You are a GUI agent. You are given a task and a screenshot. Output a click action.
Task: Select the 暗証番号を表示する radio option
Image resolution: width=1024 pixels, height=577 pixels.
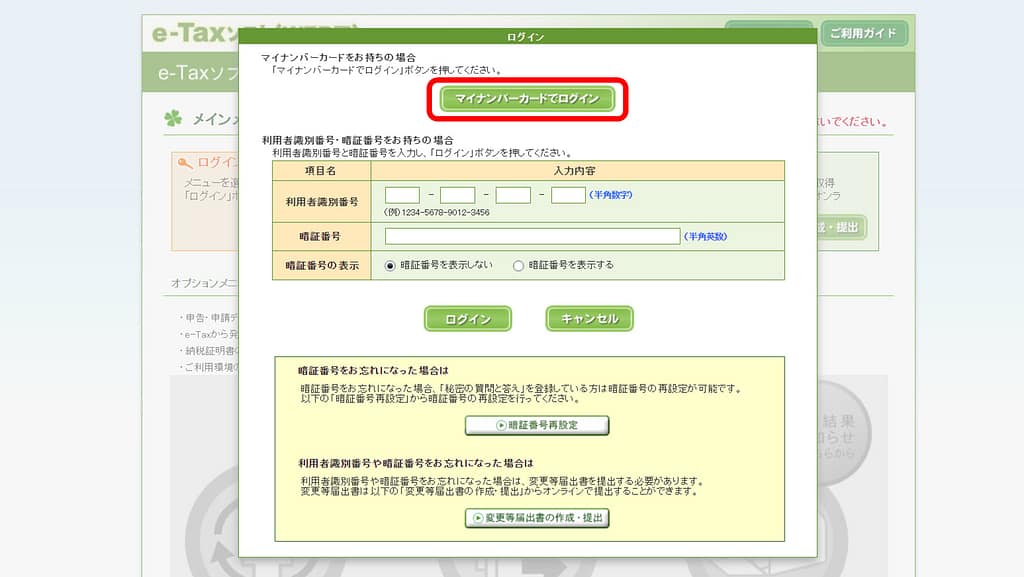tap(518, 266)
